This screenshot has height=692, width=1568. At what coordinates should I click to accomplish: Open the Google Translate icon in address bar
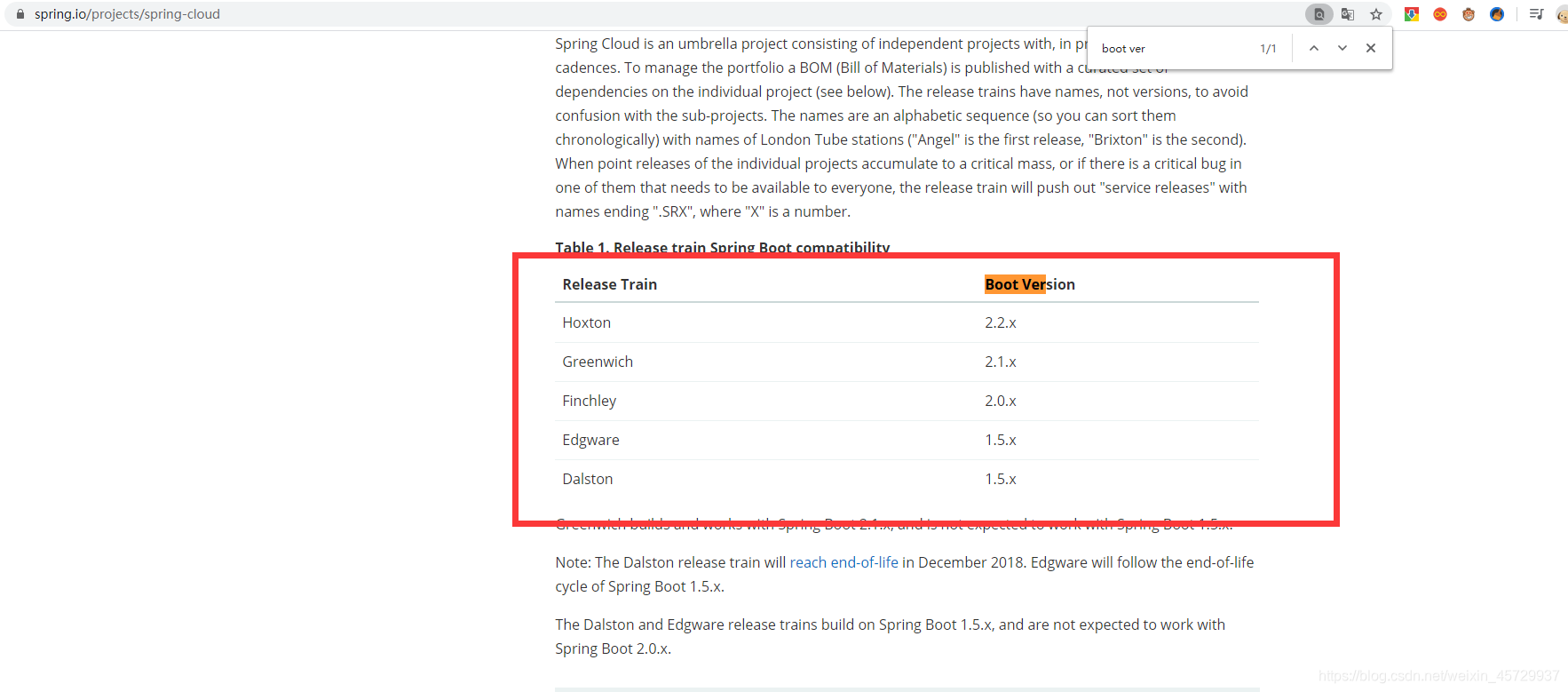point(1348,14)
